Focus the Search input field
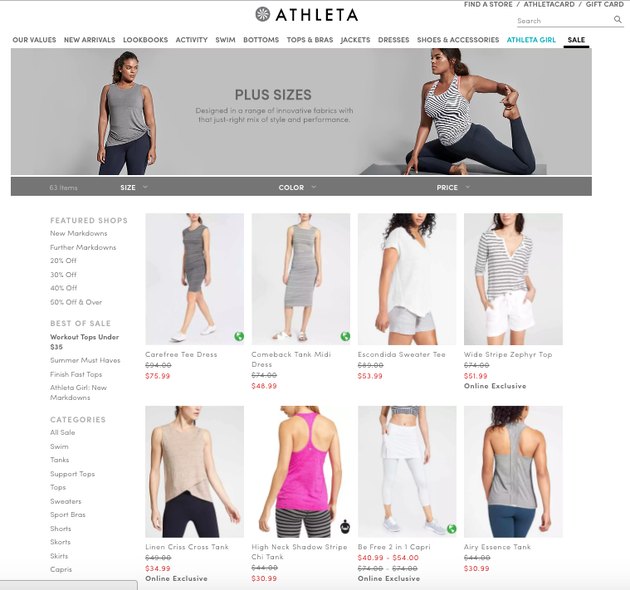 tap(564, 20)
